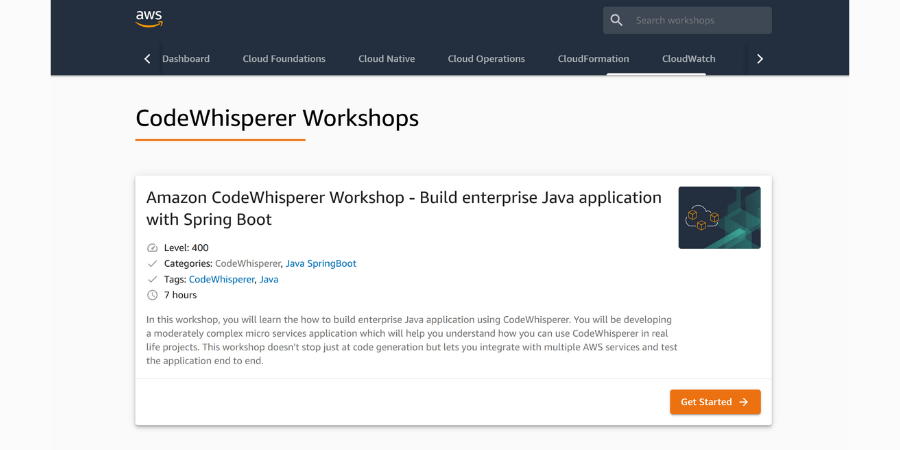
Task: Go to the Cloud Operations tab
Action: click(x=486, y=59)
